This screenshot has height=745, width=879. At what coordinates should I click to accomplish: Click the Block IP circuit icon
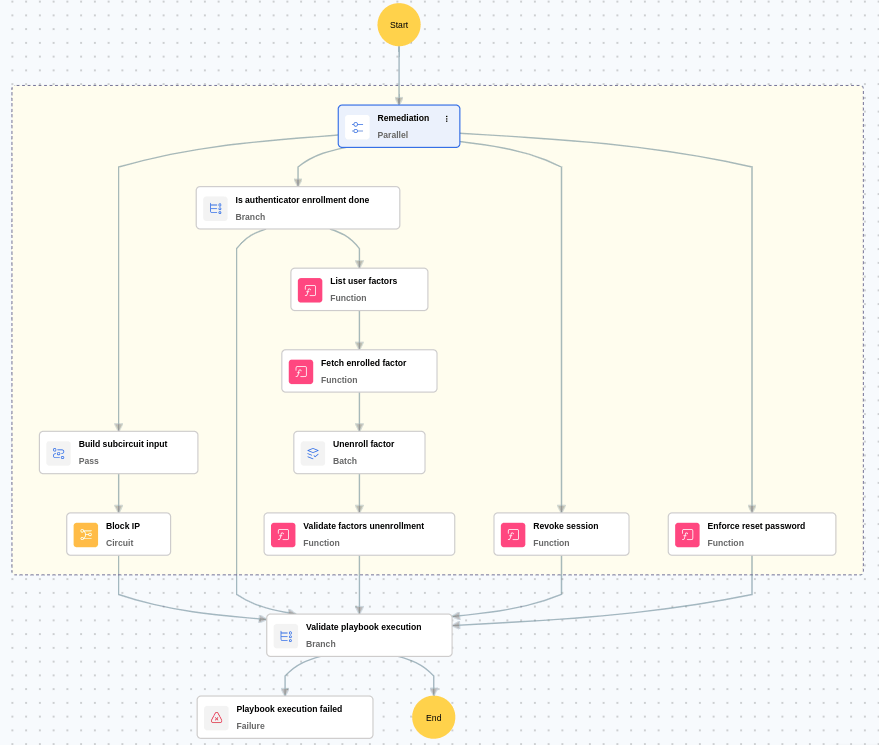pos(86,535)
